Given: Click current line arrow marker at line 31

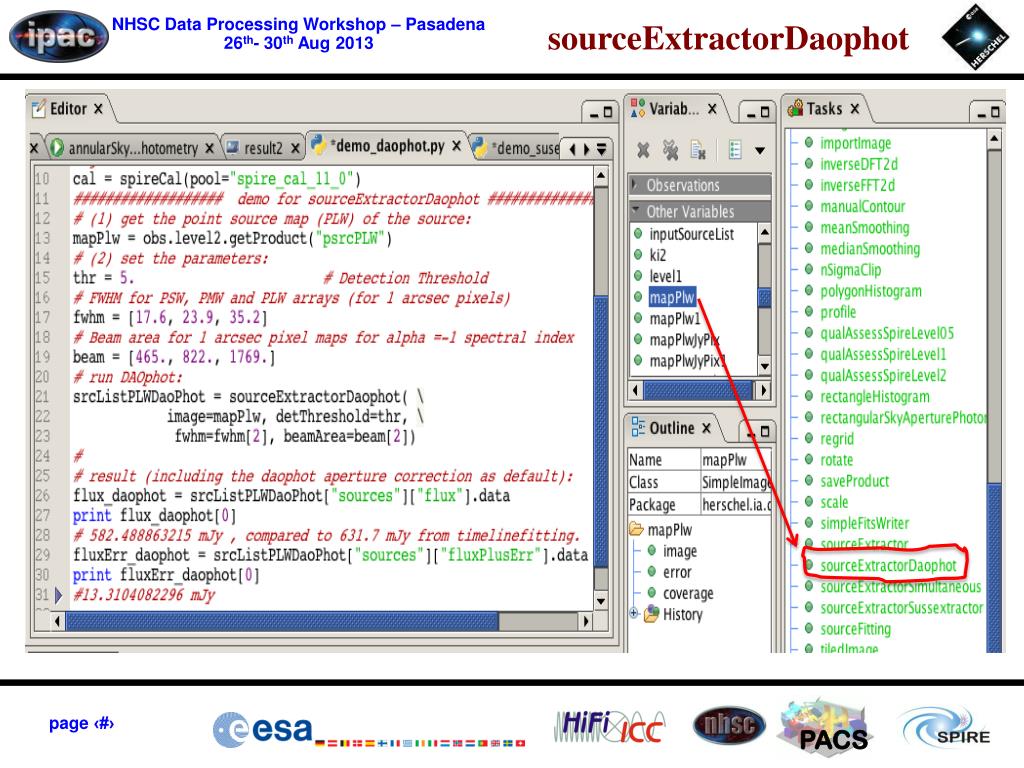Looking at the screenshot, I should 59,595.
